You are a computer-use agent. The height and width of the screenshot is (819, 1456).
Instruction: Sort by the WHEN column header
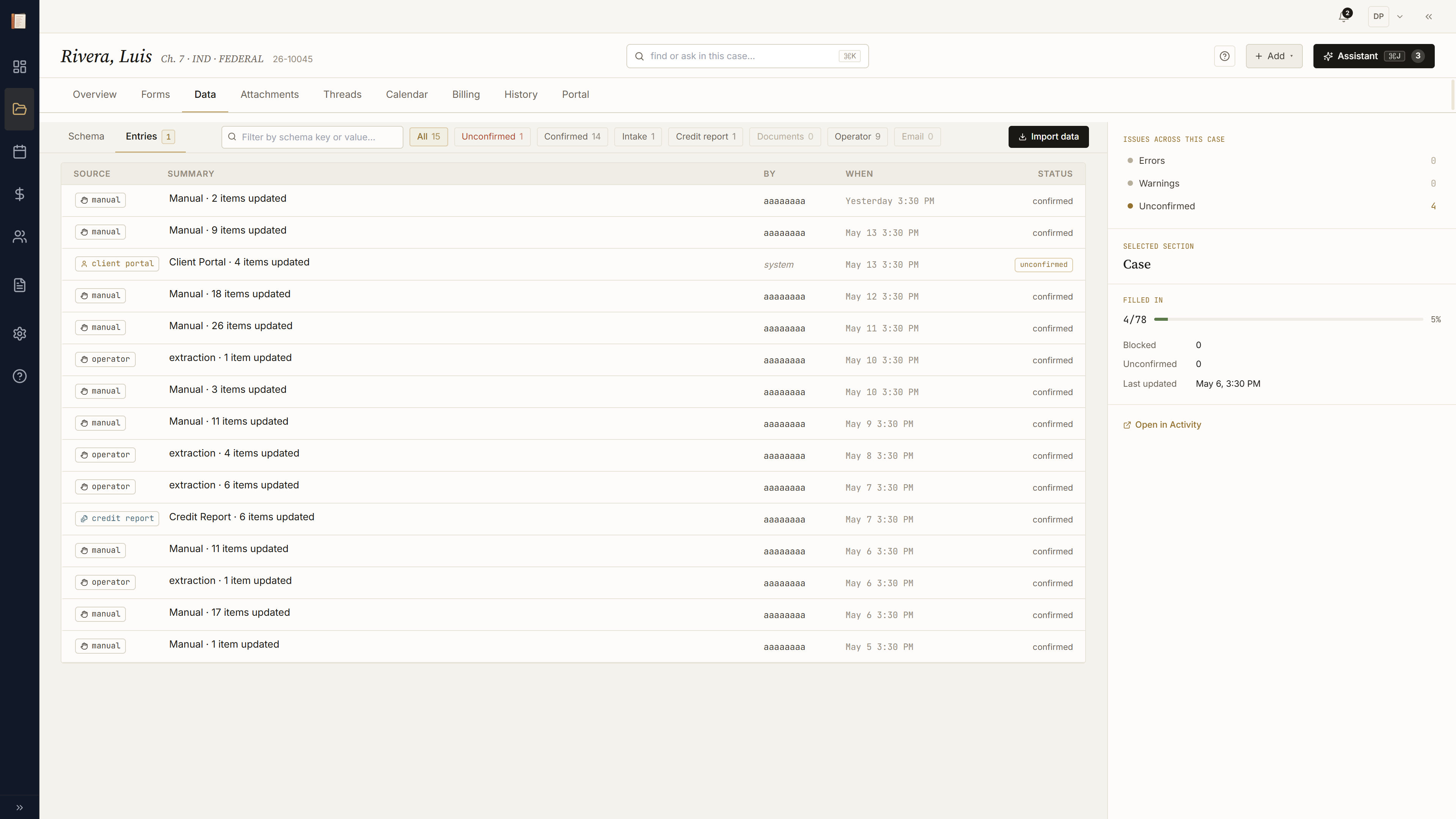pyautogui.click(x=858, y=174)
